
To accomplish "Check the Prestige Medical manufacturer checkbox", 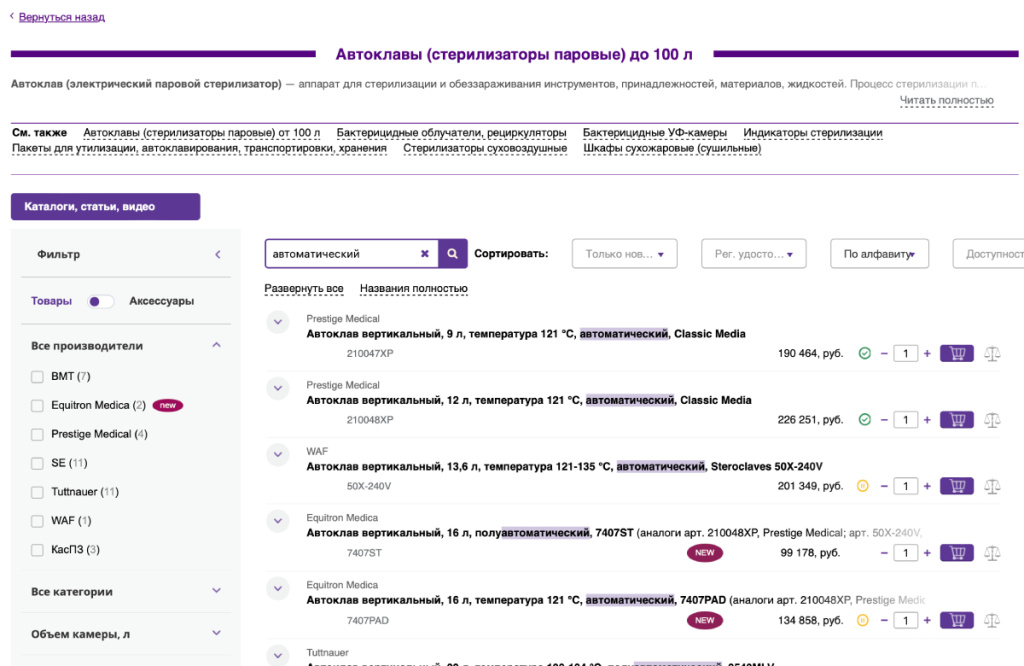I will pyautogui.click(x=37, y=434).
